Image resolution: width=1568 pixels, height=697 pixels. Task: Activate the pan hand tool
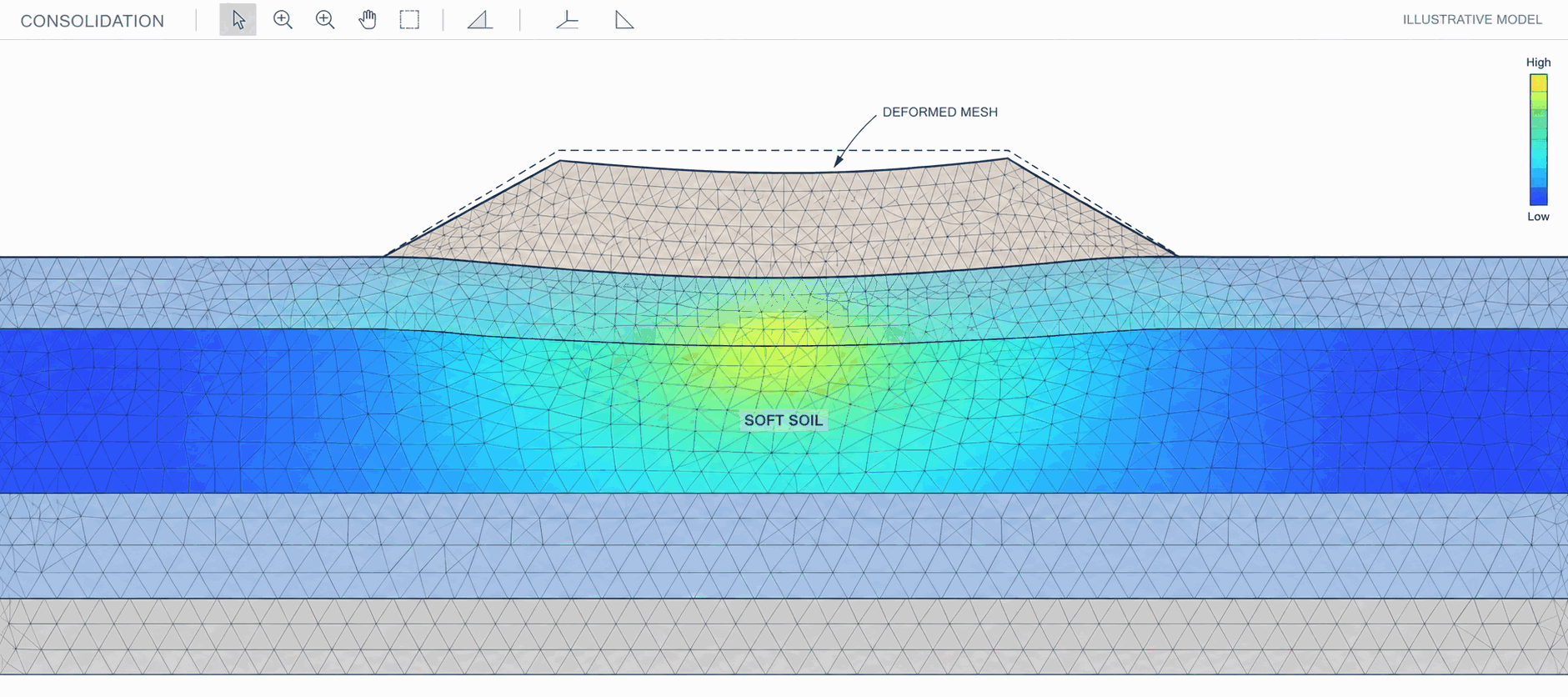[x=368, y=20]
